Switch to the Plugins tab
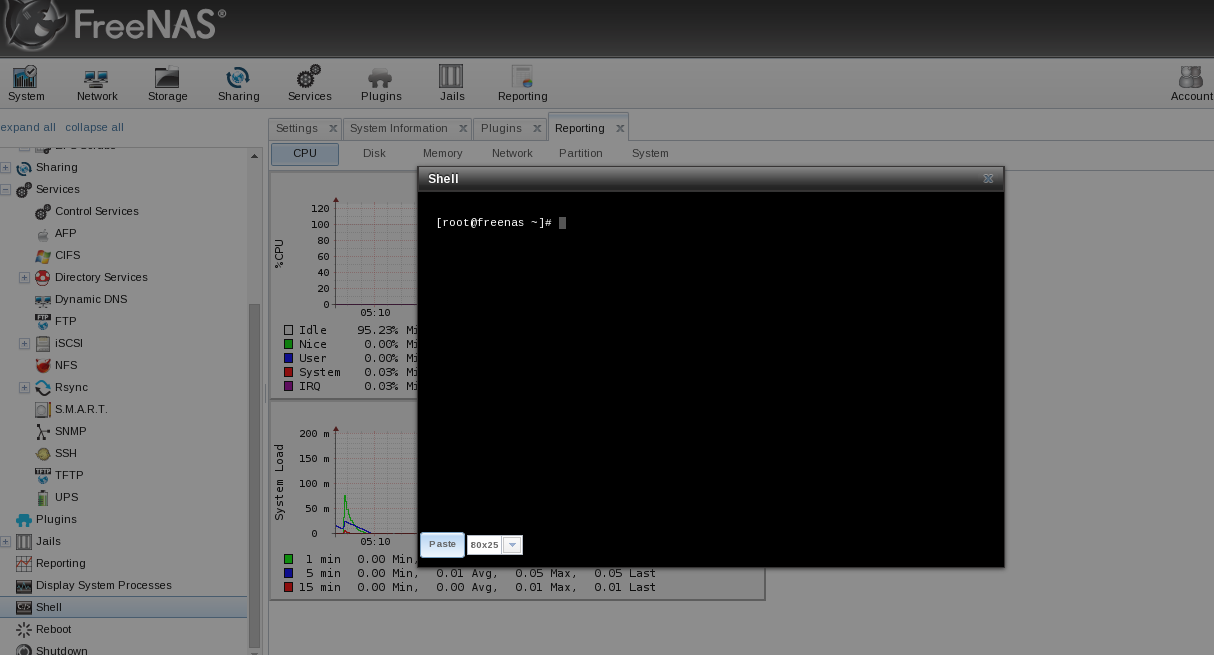Image resolution: width=1214 pixels, height=655 pixels. pos(501,128)
